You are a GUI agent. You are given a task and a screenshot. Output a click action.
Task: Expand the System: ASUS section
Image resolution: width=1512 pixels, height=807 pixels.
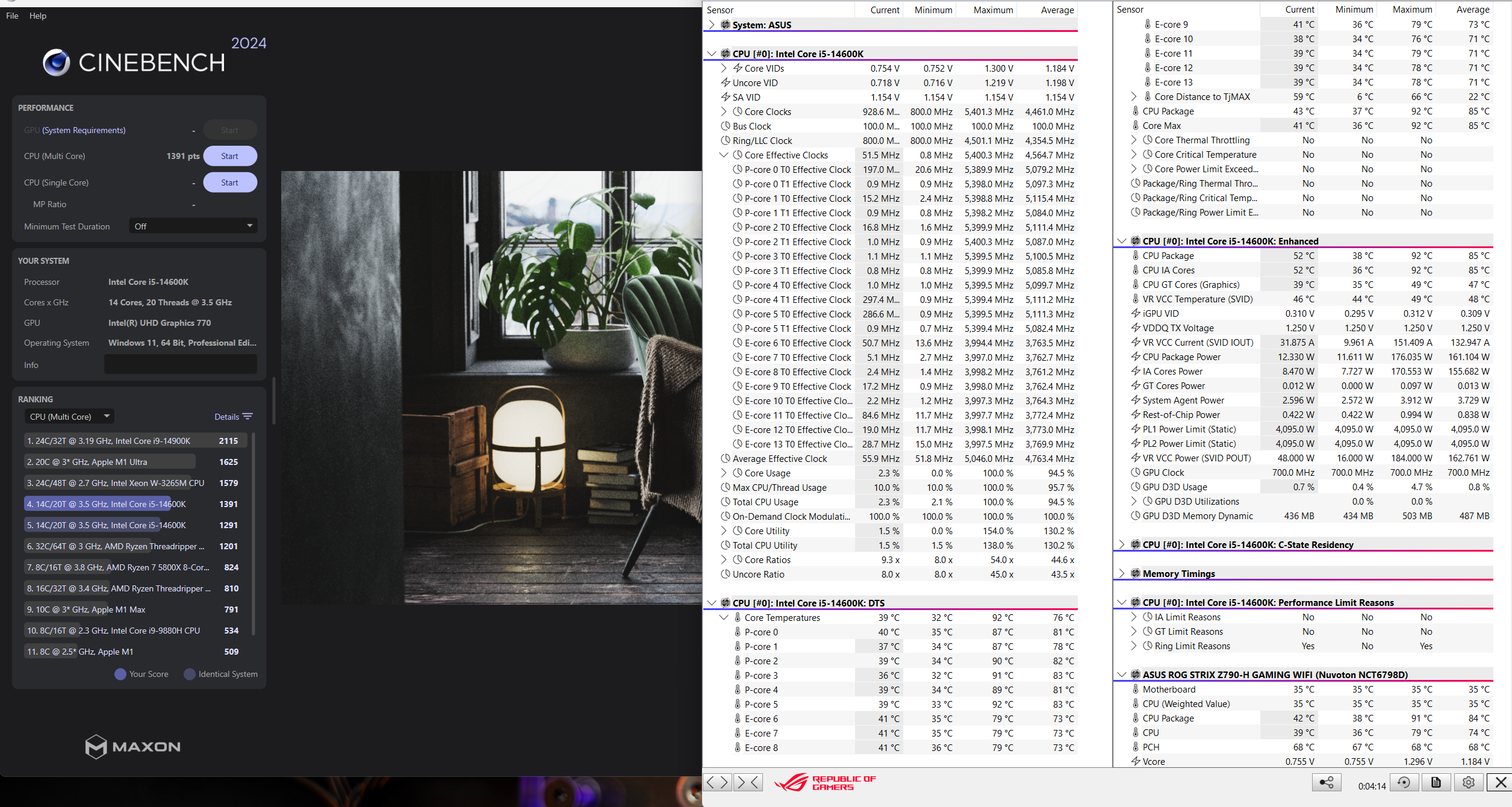(712, 25)
